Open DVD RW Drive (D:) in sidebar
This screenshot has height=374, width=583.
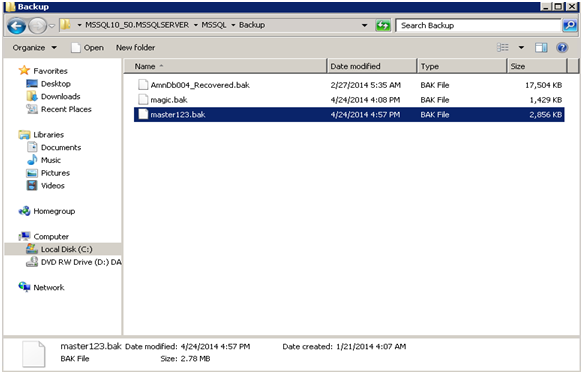click(x=74, y=262)
